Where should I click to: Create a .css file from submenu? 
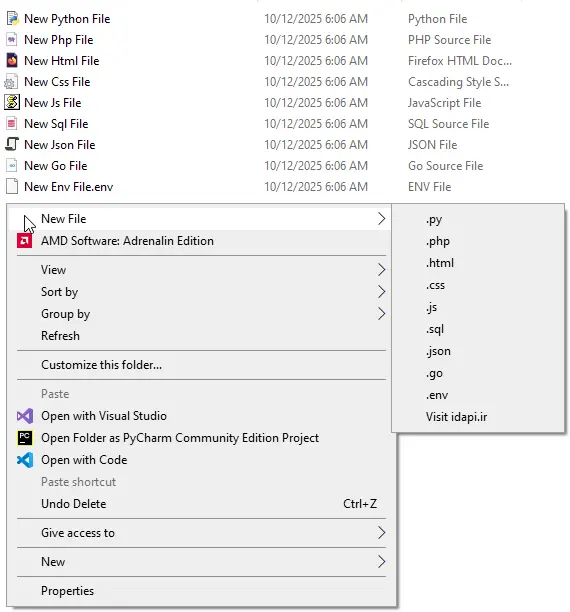click(478, 285)
